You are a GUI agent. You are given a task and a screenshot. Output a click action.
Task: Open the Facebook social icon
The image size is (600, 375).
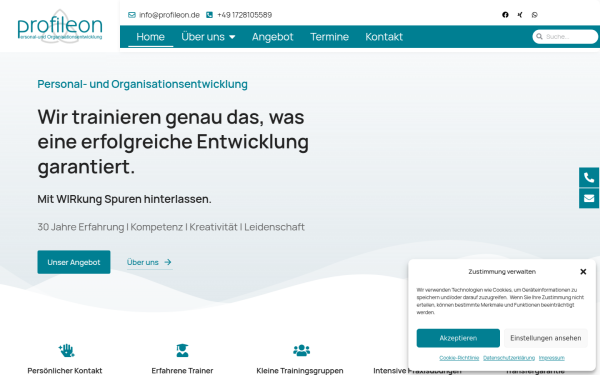tap(505, 15)
